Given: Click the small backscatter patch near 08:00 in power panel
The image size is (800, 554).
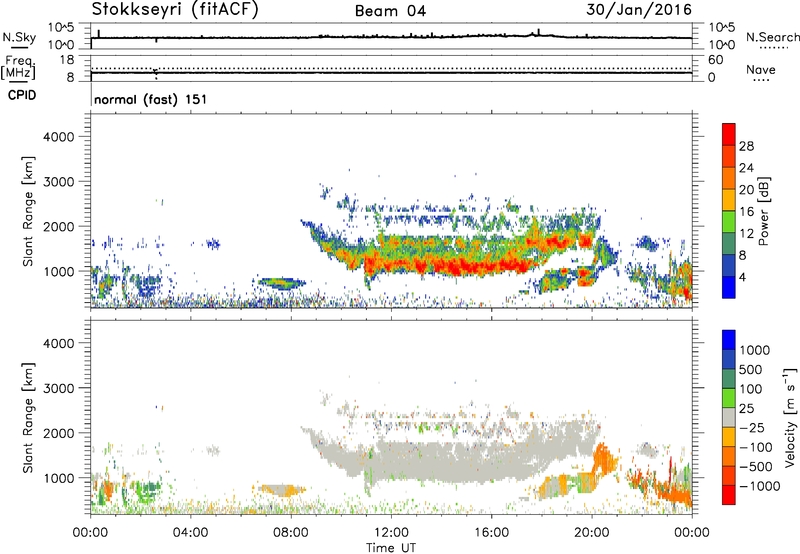Looking at the screenshot, I should (x=281, y=283).
